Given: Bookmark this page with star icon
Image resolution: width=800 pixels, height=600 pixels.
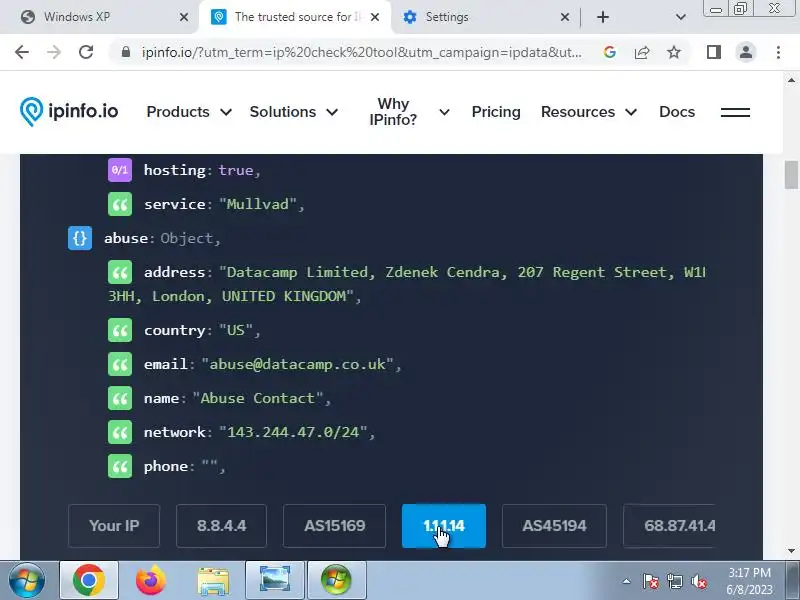Looking at the screenshot, I should [x=674, y=52].
